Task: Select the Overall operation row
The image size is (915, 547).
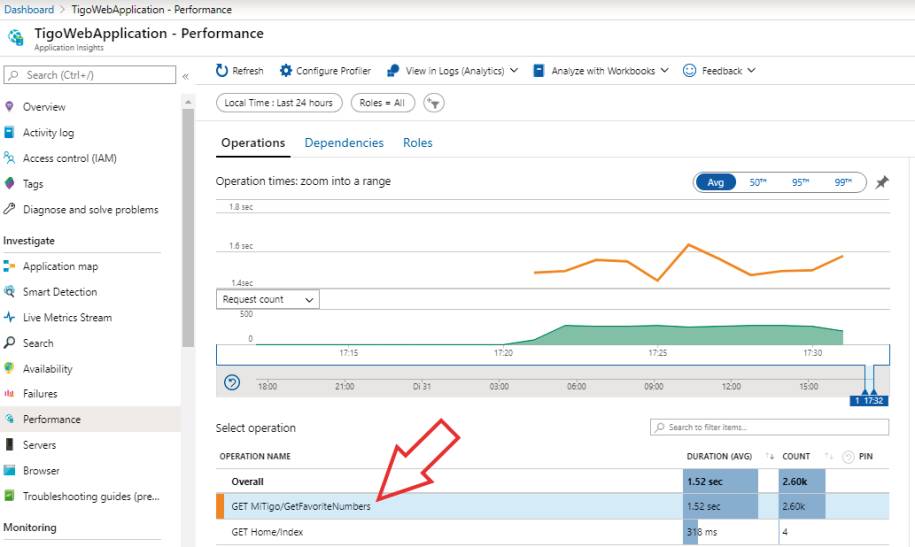Action: click(553, 482)
